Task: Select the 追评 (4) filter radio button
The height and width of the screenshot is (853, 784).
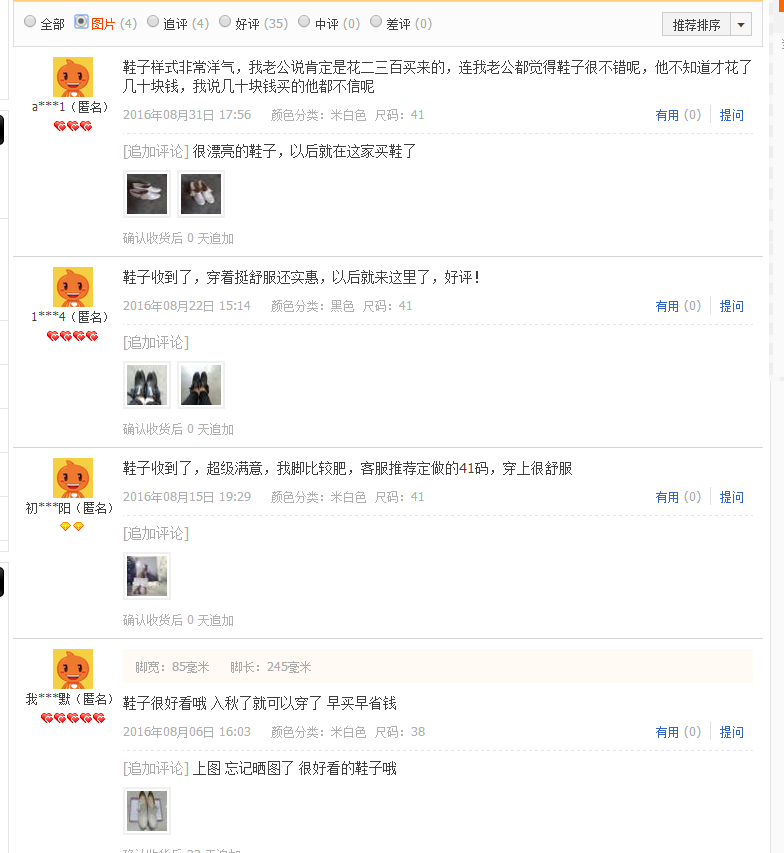Action: click(153, 21)
